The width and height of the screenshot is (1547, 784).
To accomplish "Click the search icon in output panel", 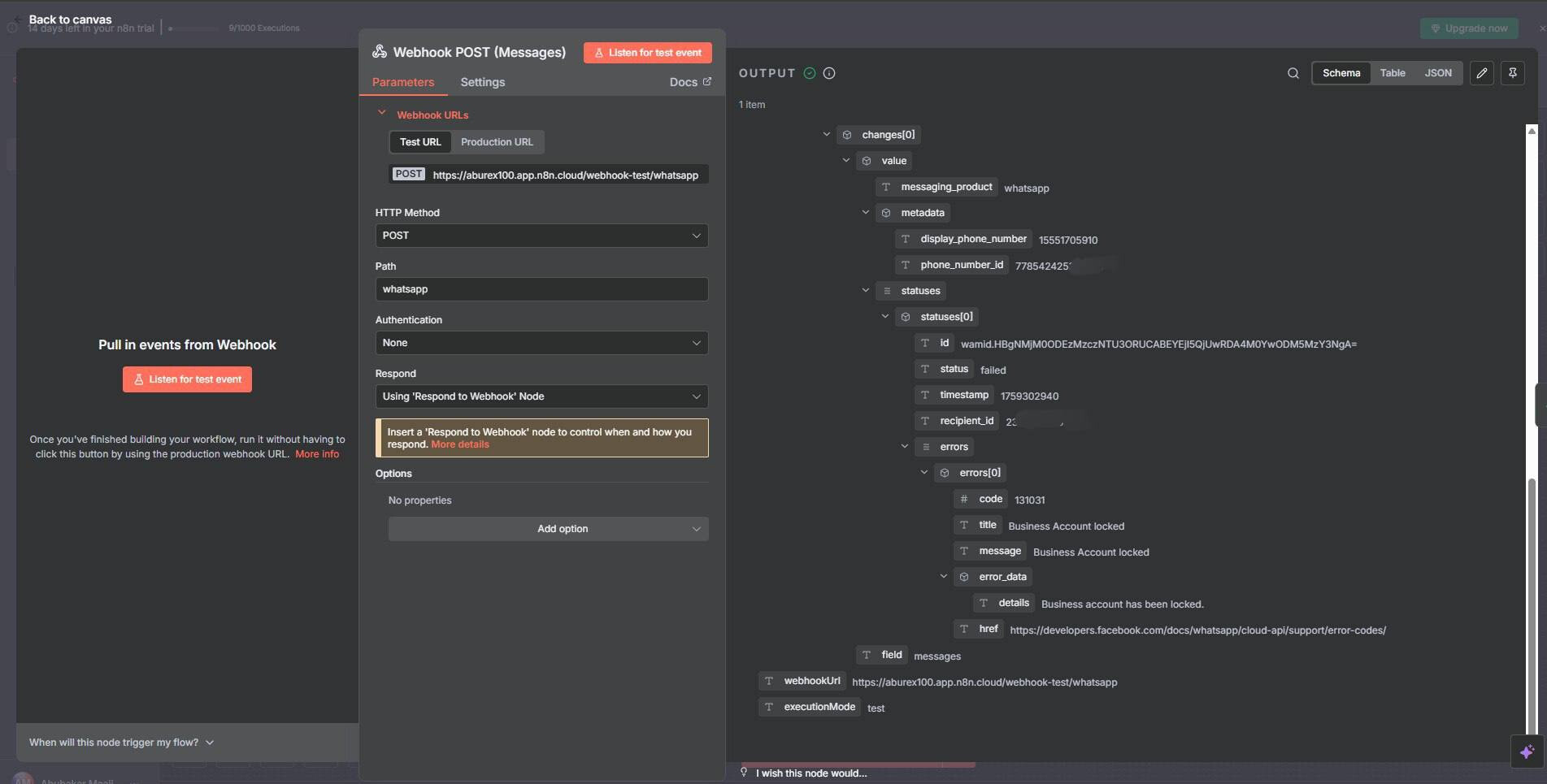I will [x=1293, y=73].
